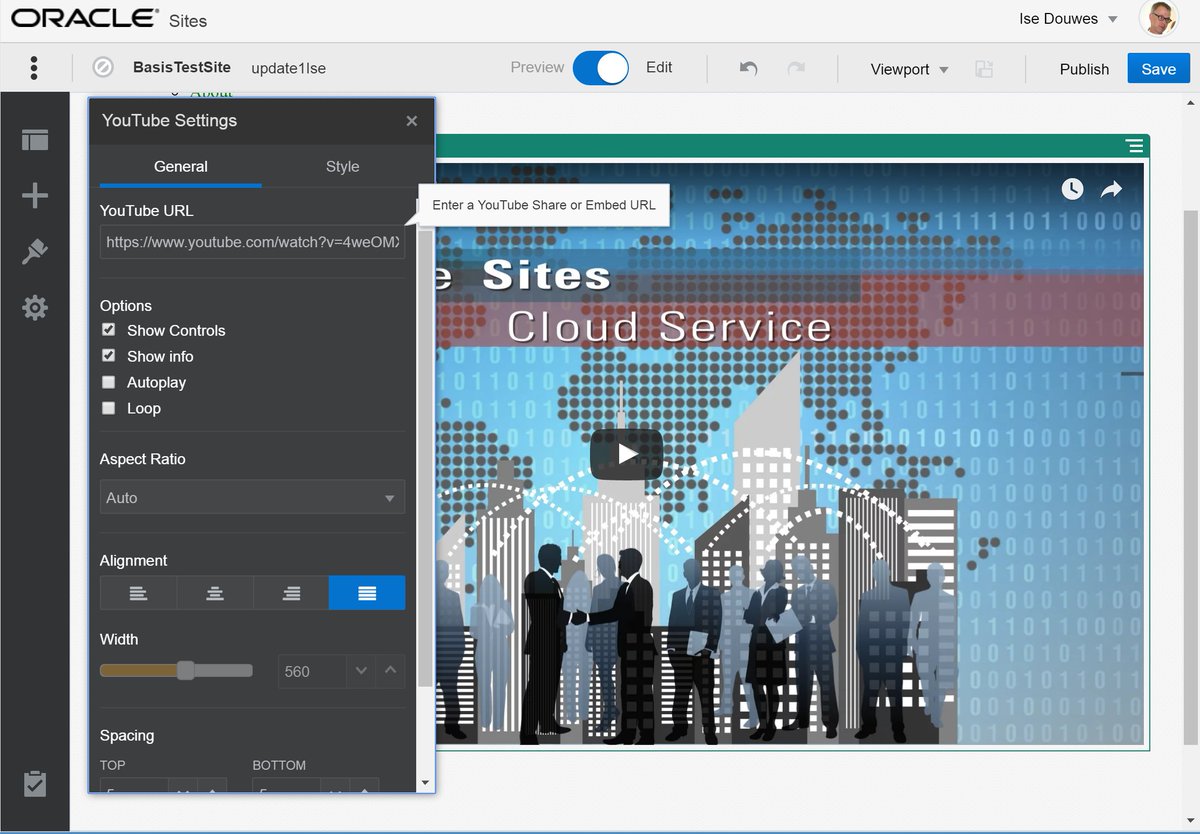Click the redo arrow icon

click(x=796, y=68)
